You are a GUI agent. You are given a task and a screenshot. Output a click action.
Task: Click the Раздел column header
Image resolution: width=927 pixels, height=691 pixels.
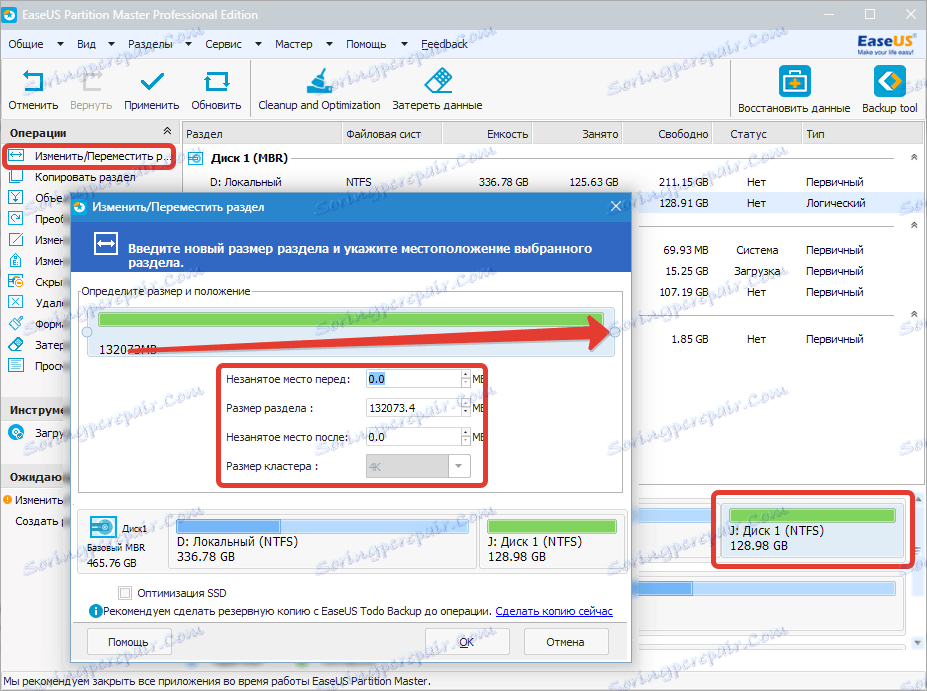tap(262, 134)
